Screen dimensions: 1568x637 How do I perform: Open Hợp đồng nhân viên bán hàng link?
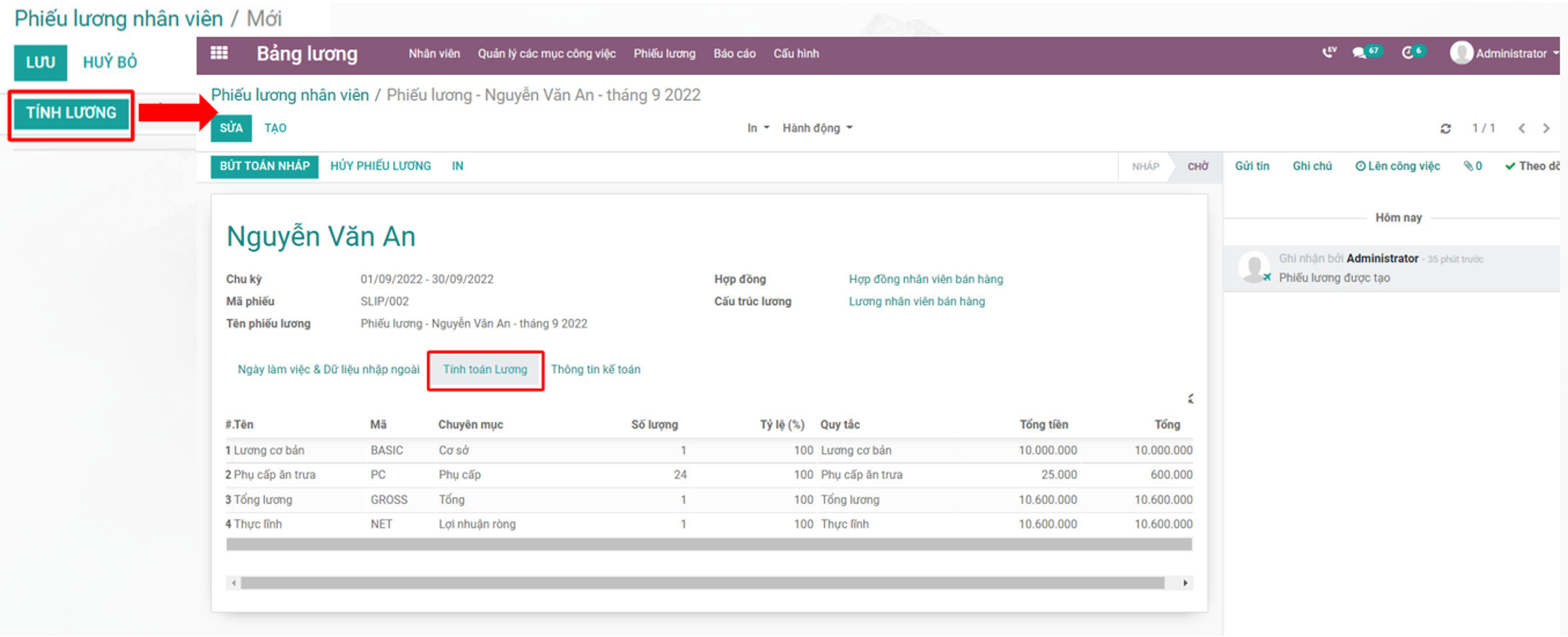[x=926, y=280]
